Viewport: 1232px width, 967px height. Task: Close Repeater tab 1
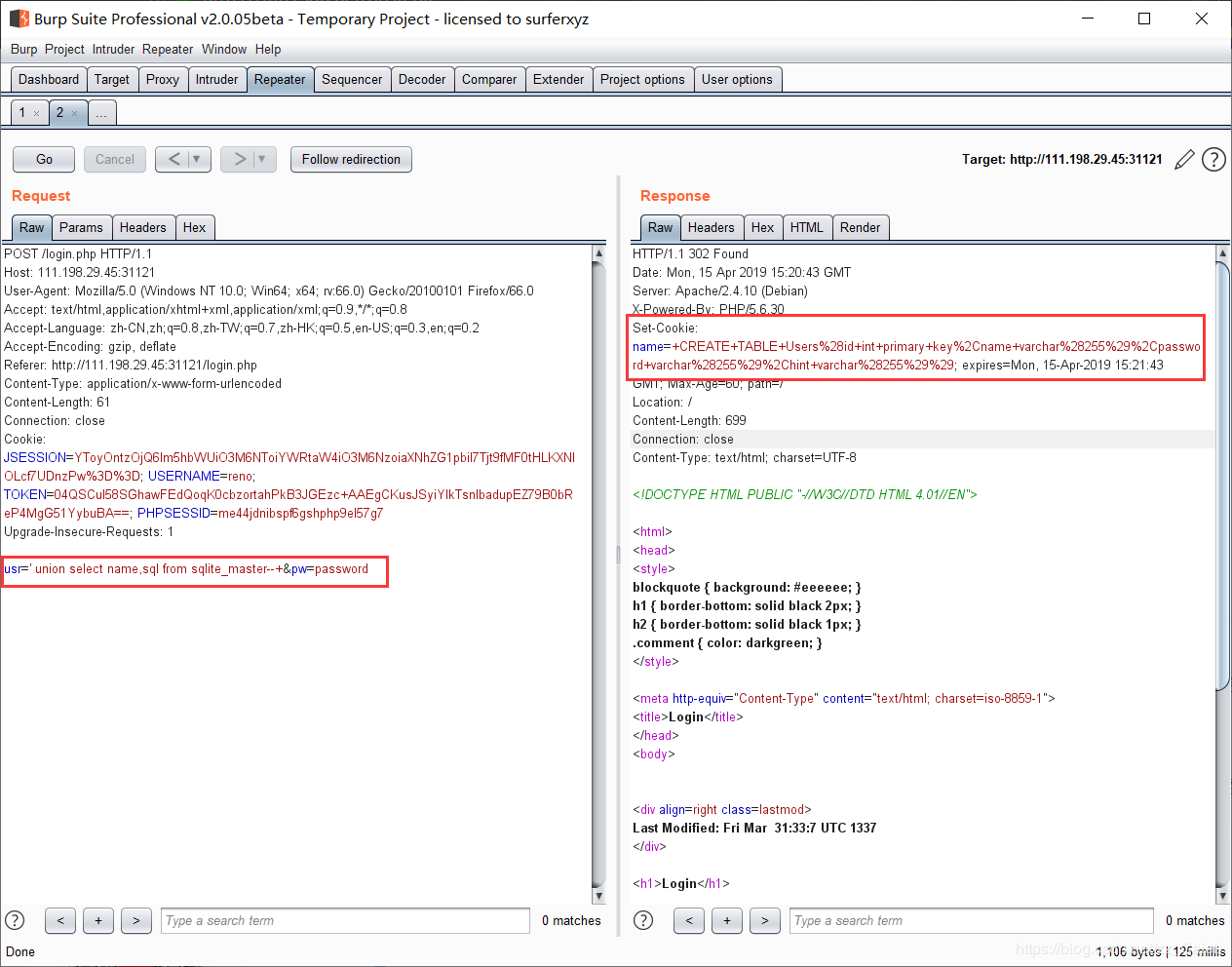[x=37, y=114]
